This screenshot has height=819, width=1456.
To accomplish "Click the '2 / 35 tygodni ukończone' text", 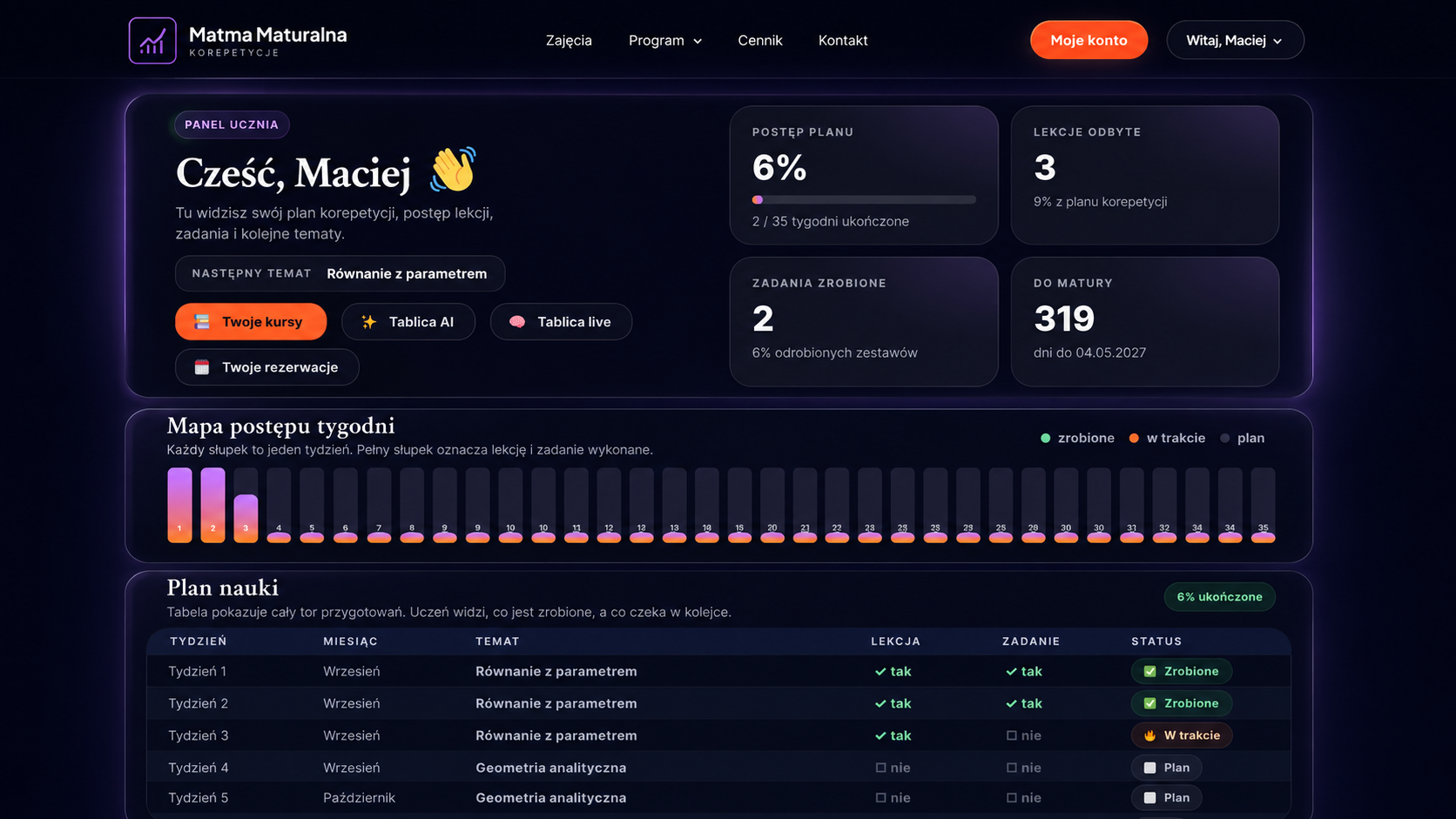I will click(831, 221).
